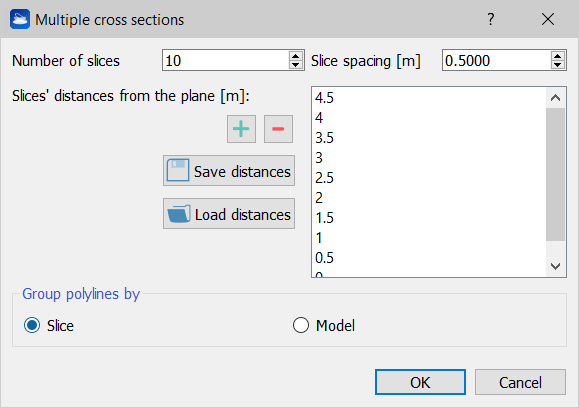Confirm the dialog with the OK button
This screenshot has height=408, width=579.
pyautogui.click(x=420, y=382)
